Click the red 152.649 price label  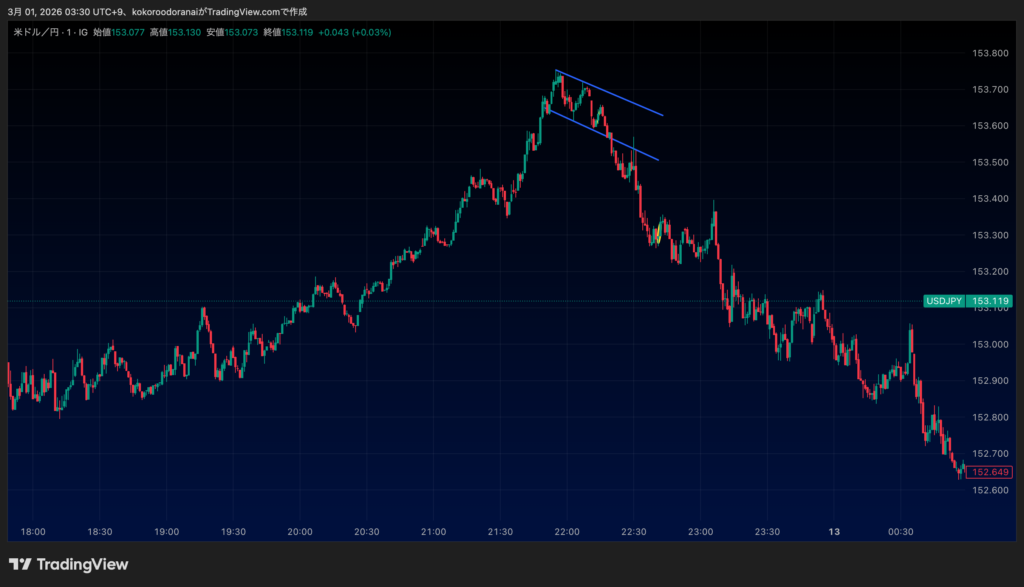[990, 472]
